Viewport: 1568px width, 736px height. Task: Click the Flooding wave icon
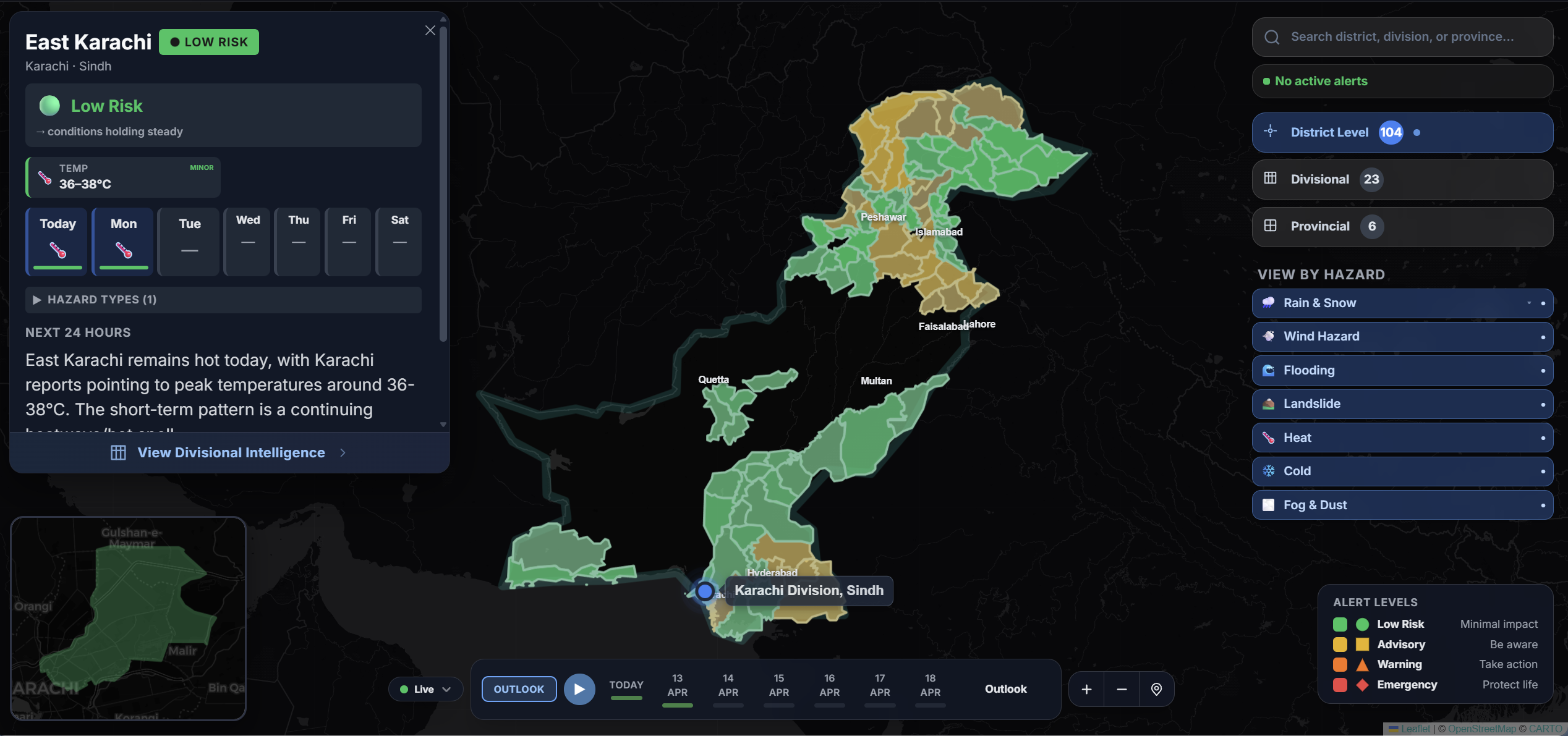pyautogui.click(x=1269, y=370)
